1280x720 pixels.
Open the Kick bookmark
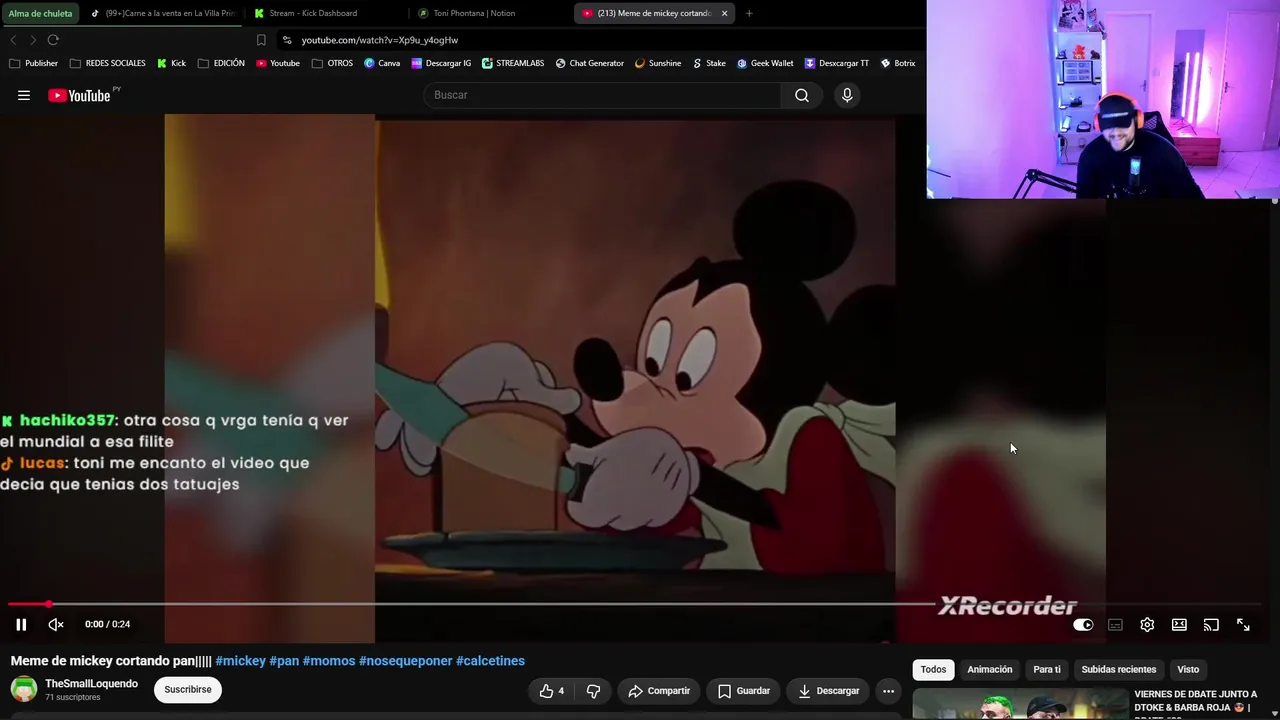click(x=171, y=63)
